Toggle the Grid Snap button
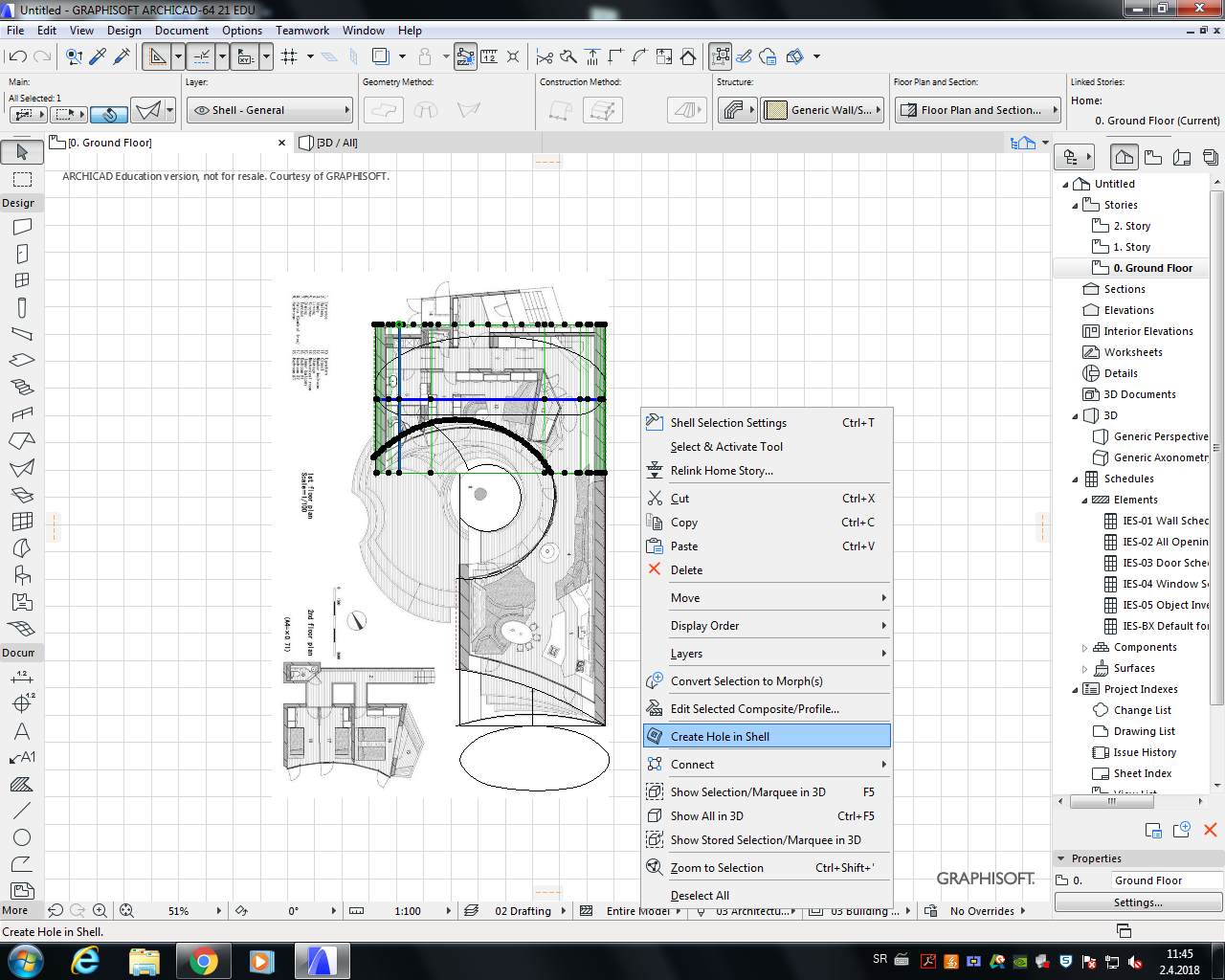Screen dimensions: 1225x980 point(289,56)
